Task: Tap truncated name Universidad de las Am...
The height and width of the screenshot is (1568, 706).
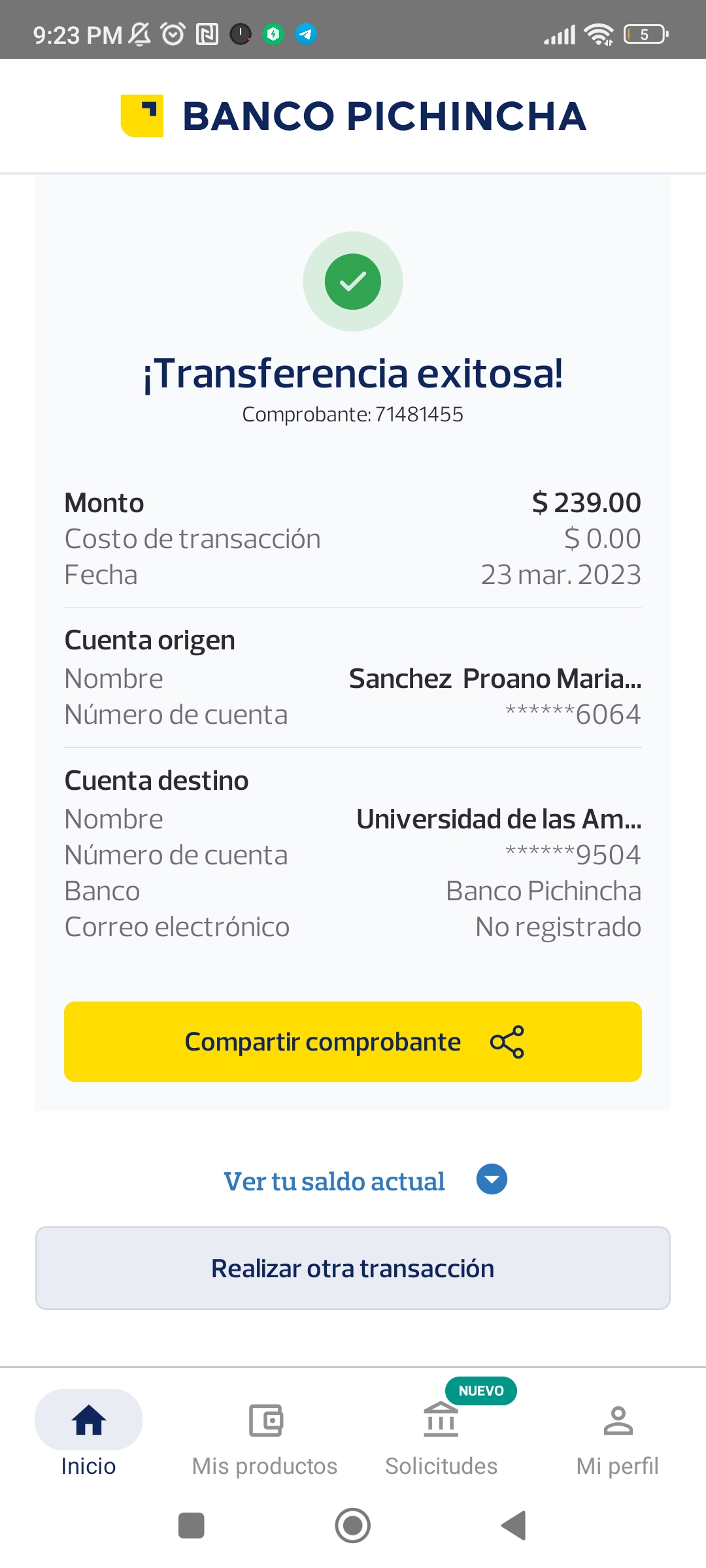Action: [499, 819]
